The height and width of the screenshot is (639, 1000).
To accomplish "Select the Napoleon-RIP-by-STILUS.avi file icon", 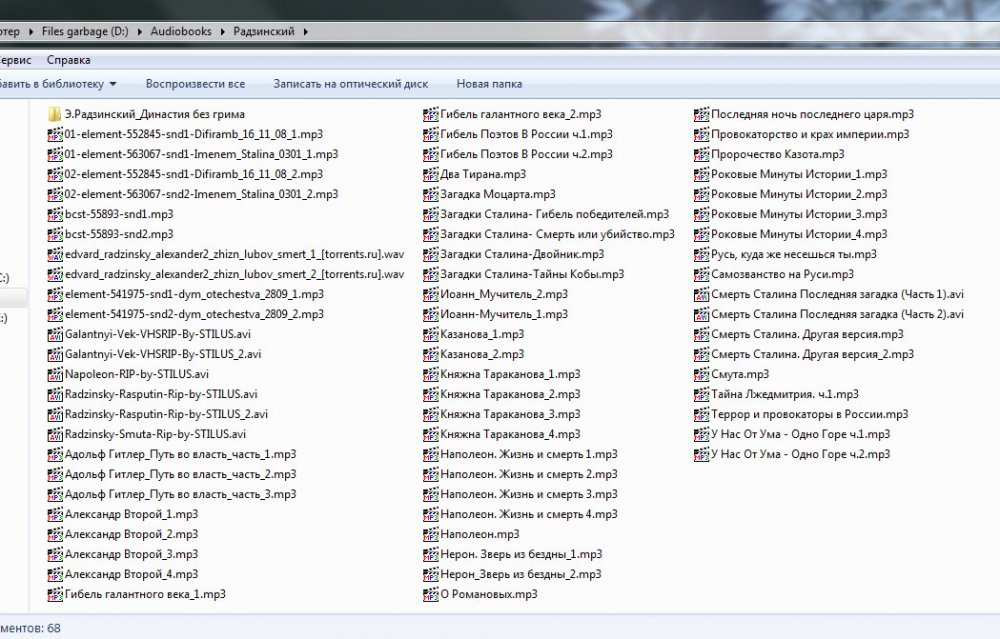I will point(54,374).
